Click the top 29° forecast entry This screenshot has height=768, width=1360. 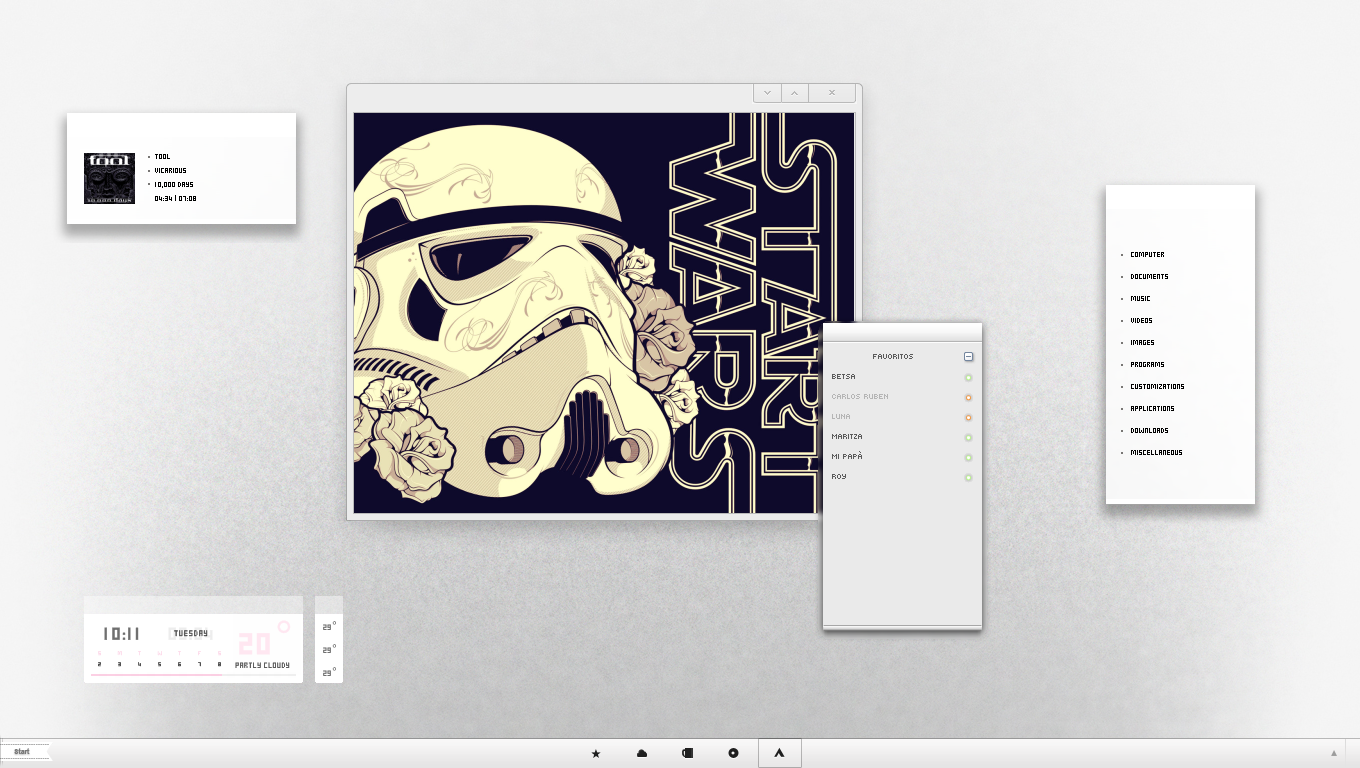point(328,627)
